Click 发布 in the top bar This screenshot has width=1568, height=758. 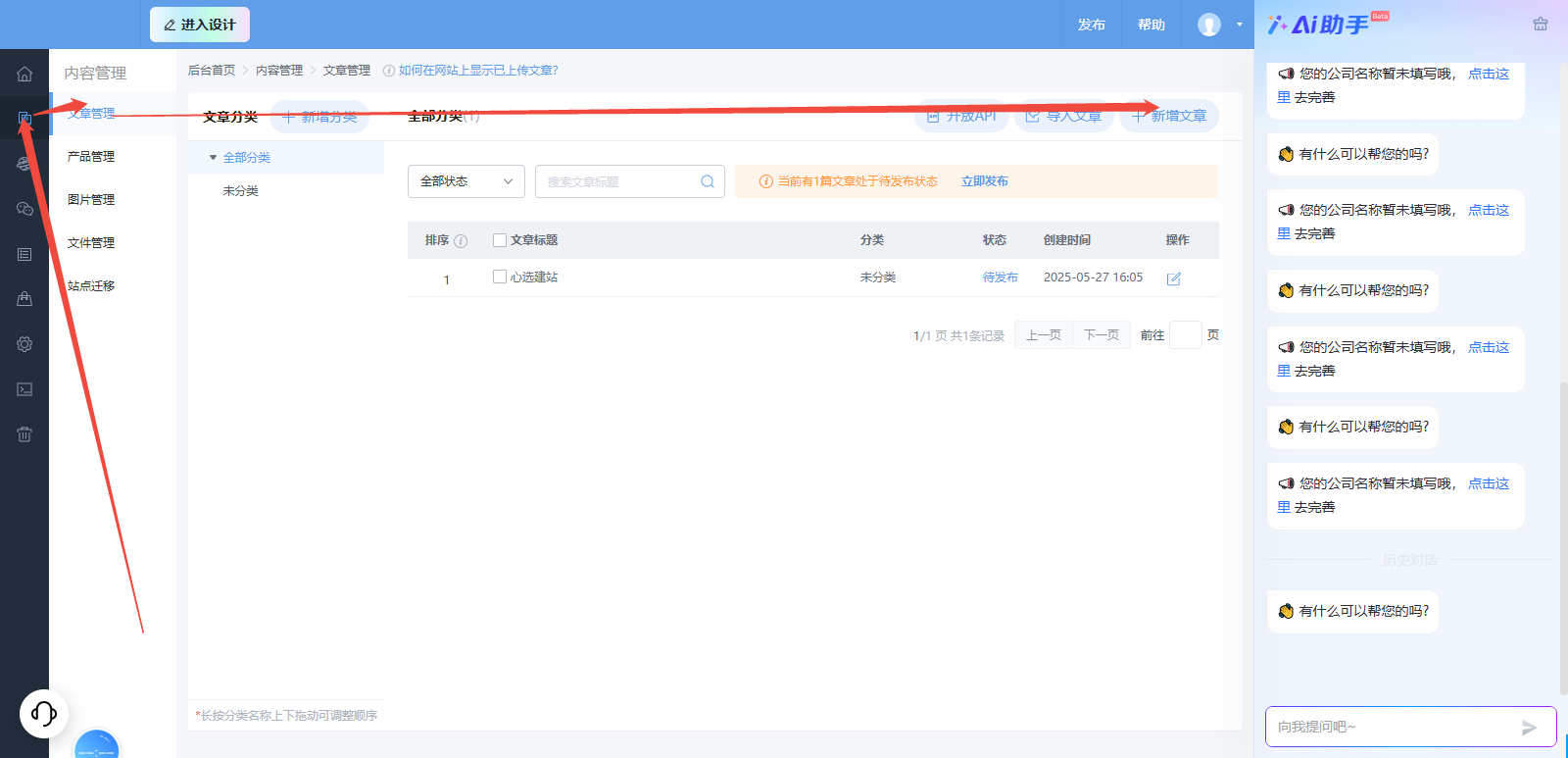coord(1092,25)
